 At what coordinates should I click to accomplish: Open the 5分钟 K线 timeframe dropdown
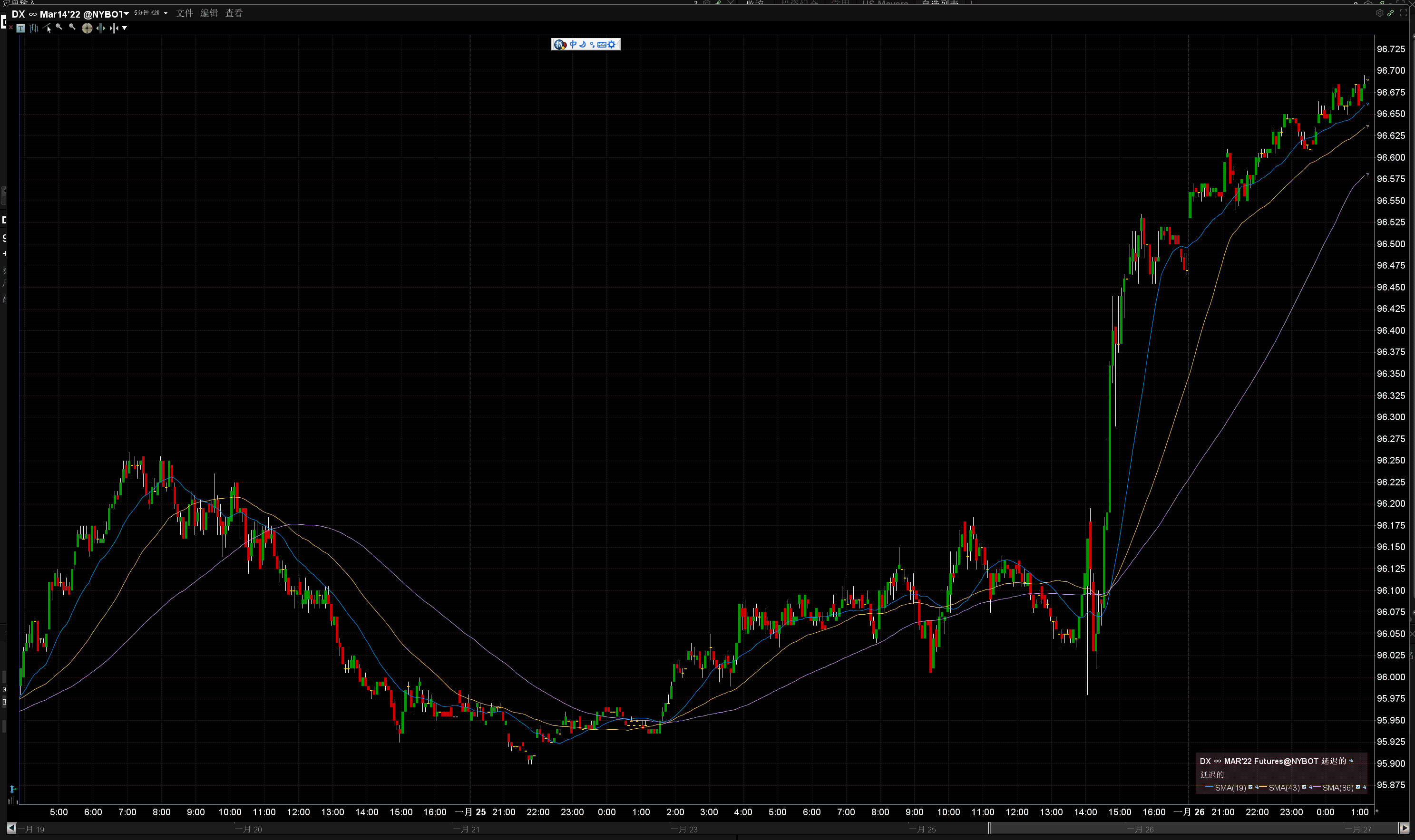pyautogui.click(x=151, y=13)
